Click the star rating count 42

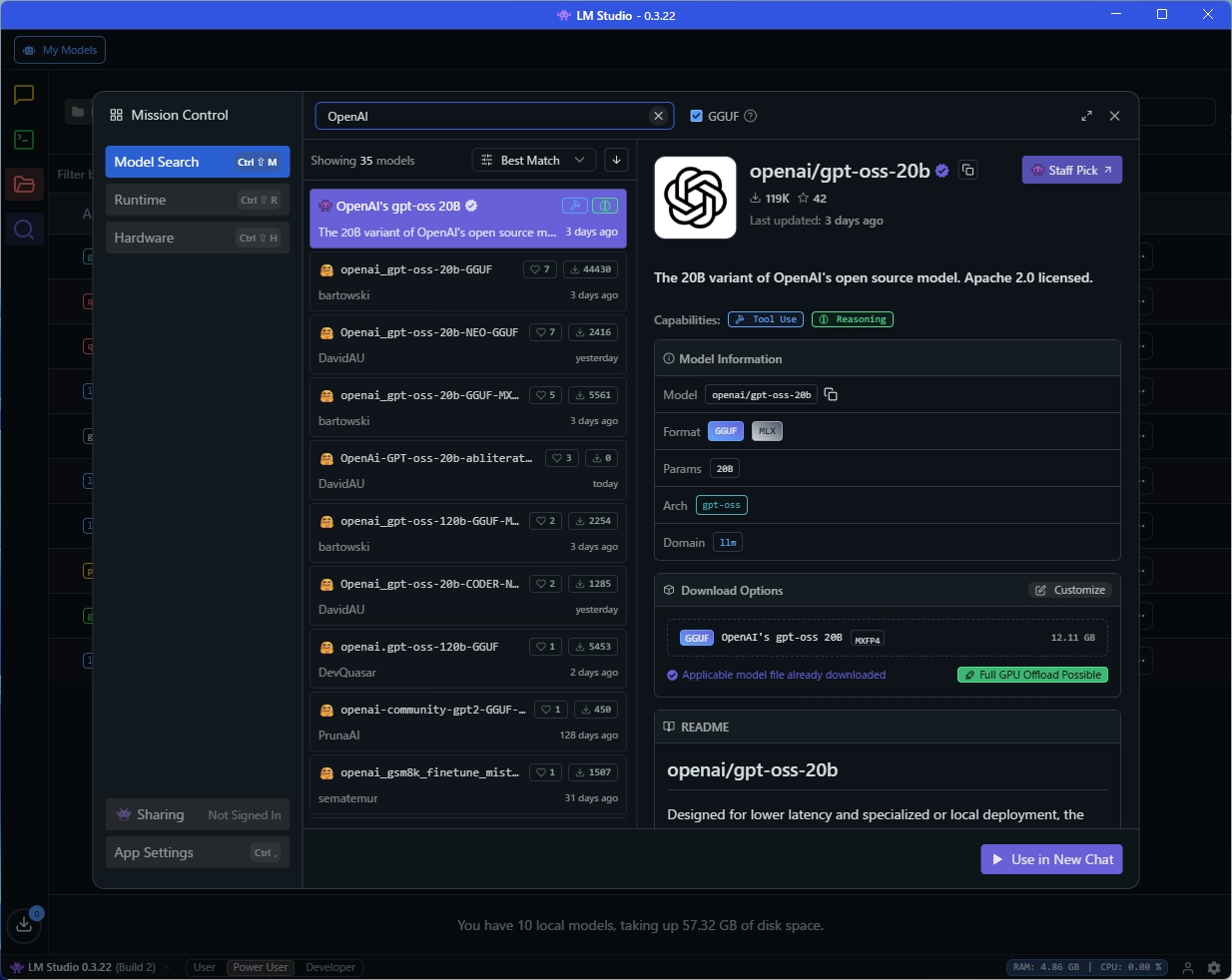(x=812, y=199)
